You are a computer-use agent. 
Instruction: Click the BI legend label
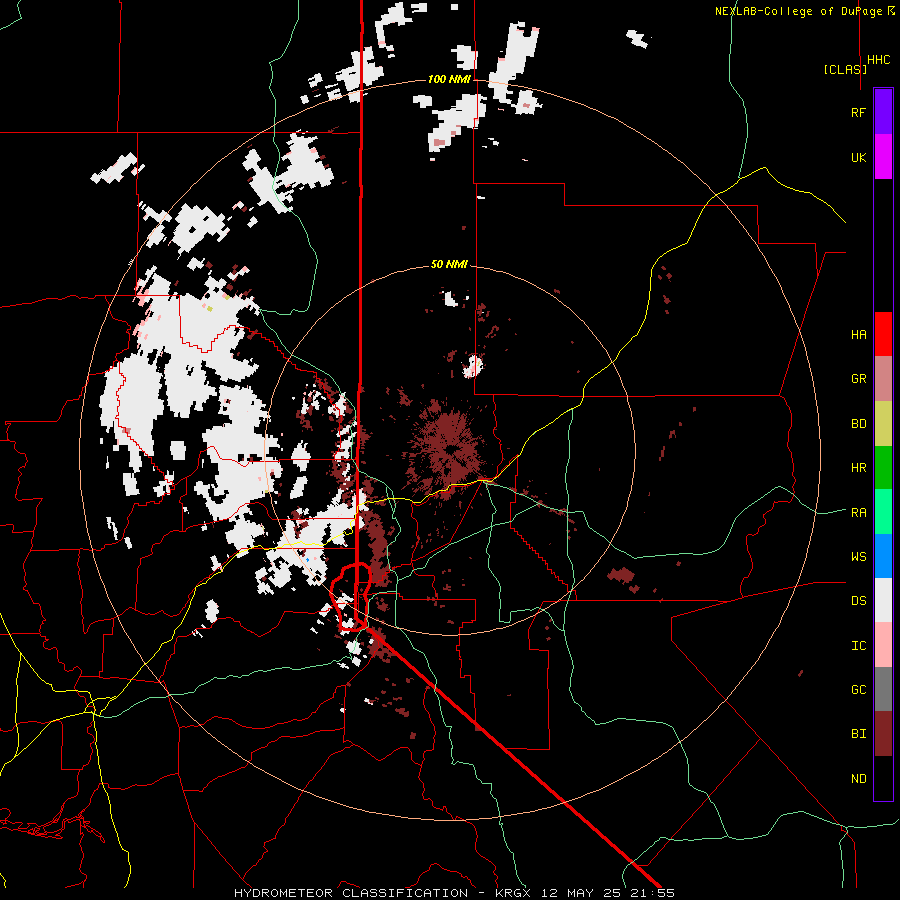click(858, 734)
